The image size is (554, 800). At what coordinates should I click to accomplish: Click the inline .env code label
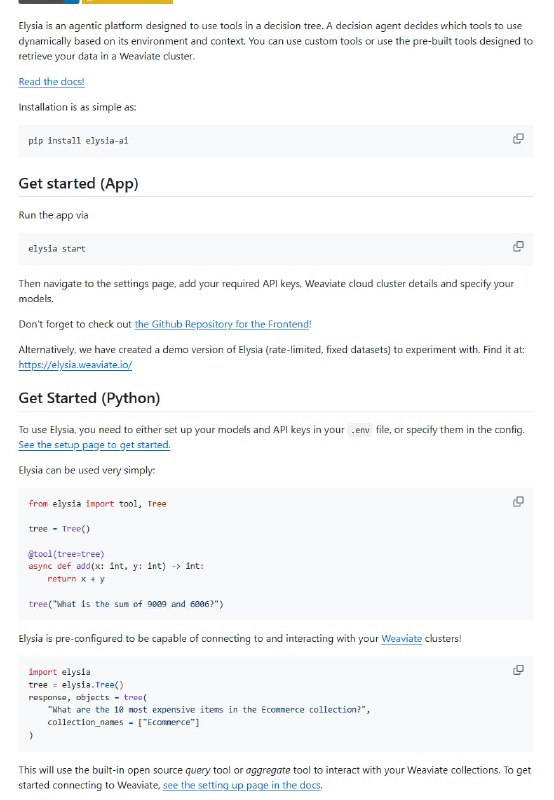click(360, 430)
